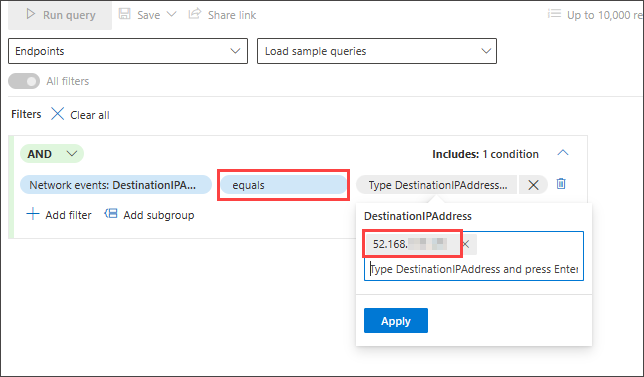This screenshot has height=377, width=644.
Task: Click the Clear all text link
Action: click(90, 115)
